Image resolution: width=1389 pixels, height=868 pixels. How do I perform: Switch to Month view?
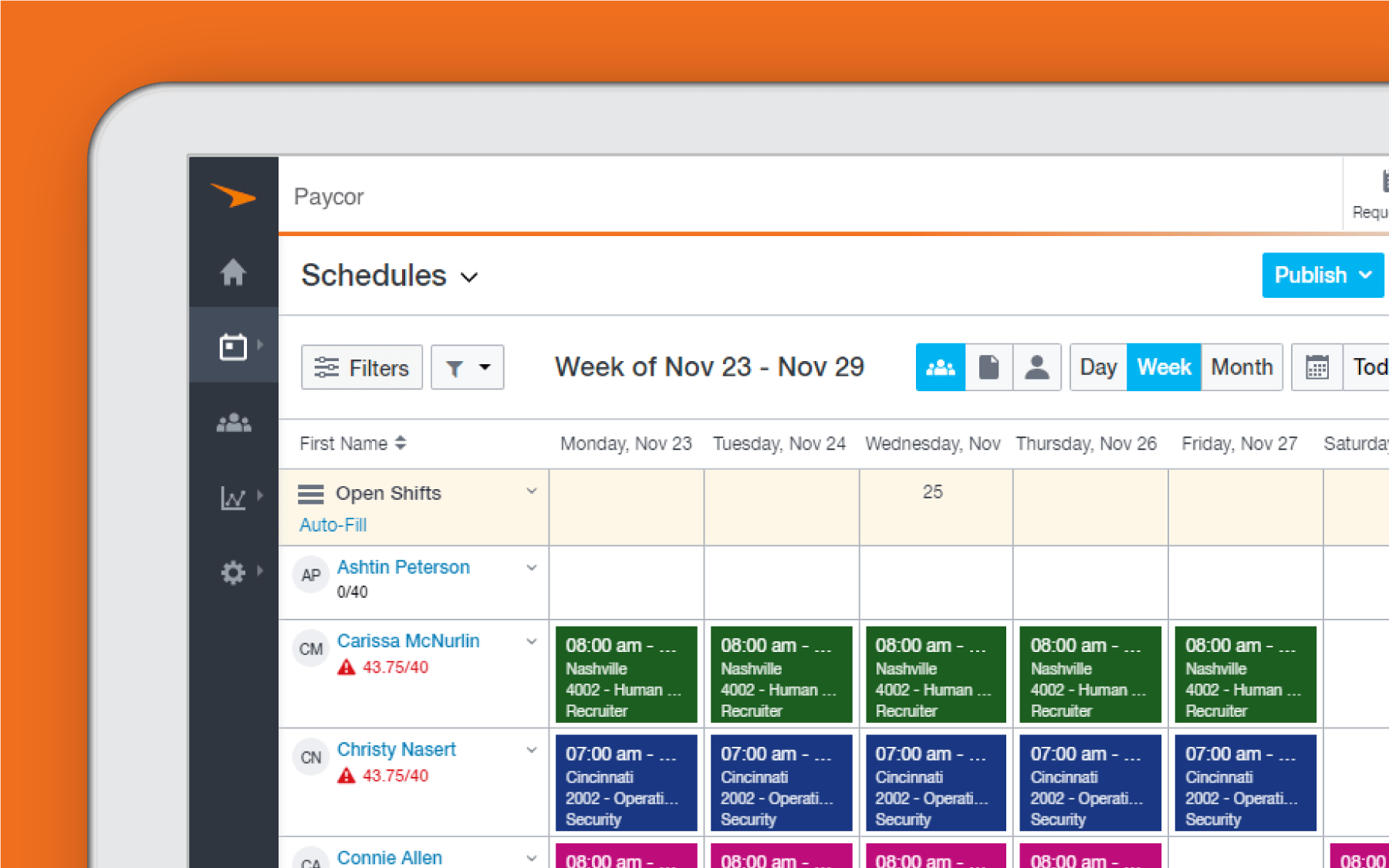click(1242, 367)
